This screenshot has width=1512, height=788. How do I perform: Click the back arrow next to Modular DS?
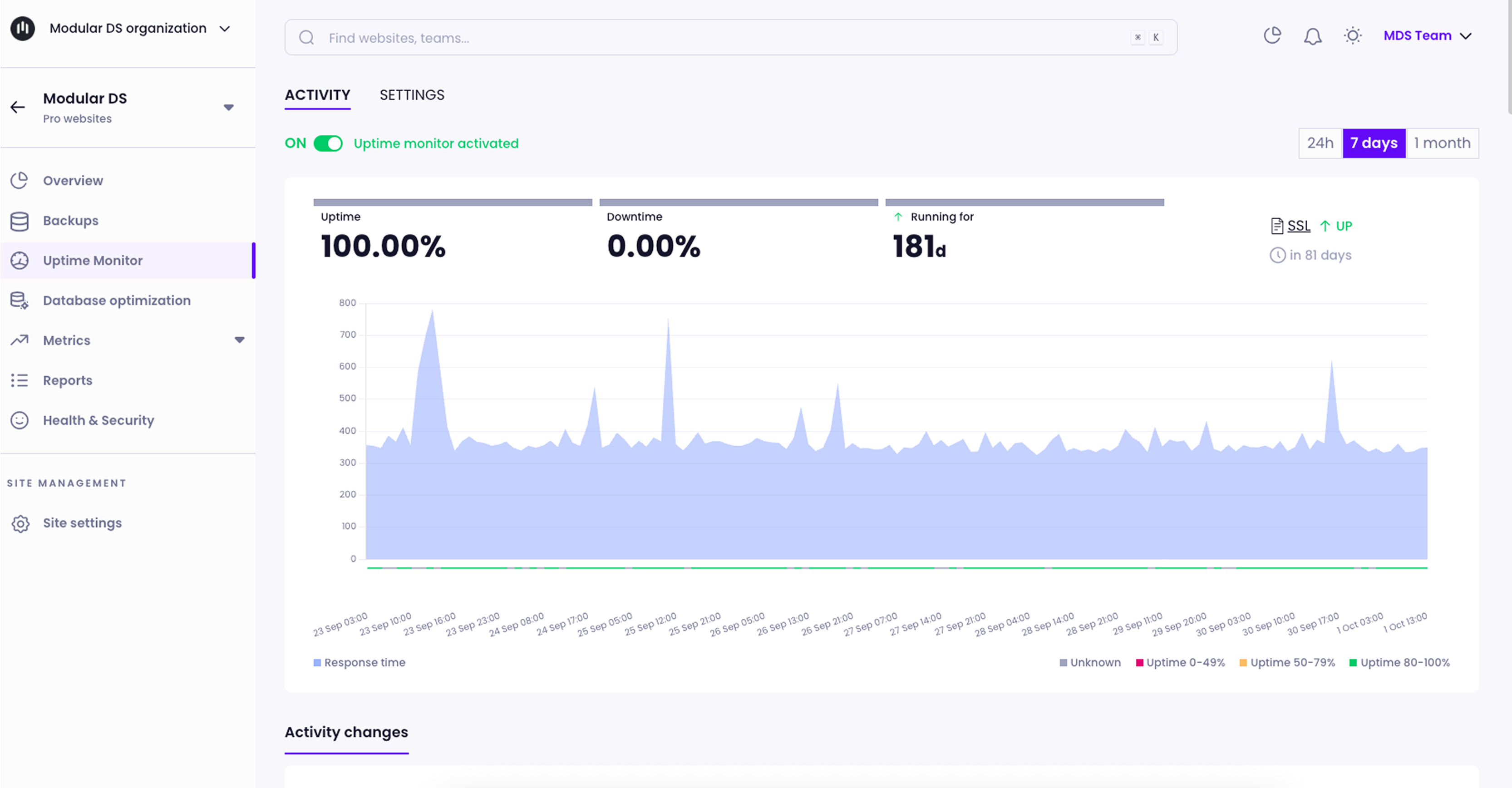click(x=18, y=107)
